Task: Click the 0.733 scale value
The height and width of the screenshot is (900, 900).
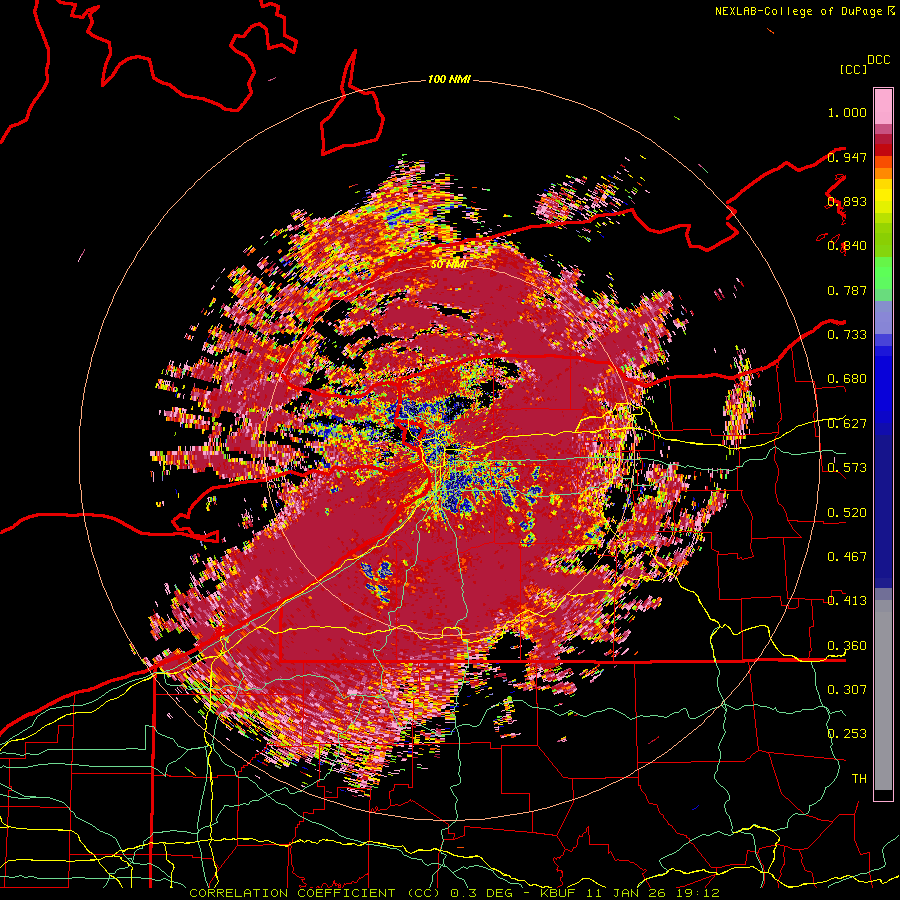Action: (847, 334)
